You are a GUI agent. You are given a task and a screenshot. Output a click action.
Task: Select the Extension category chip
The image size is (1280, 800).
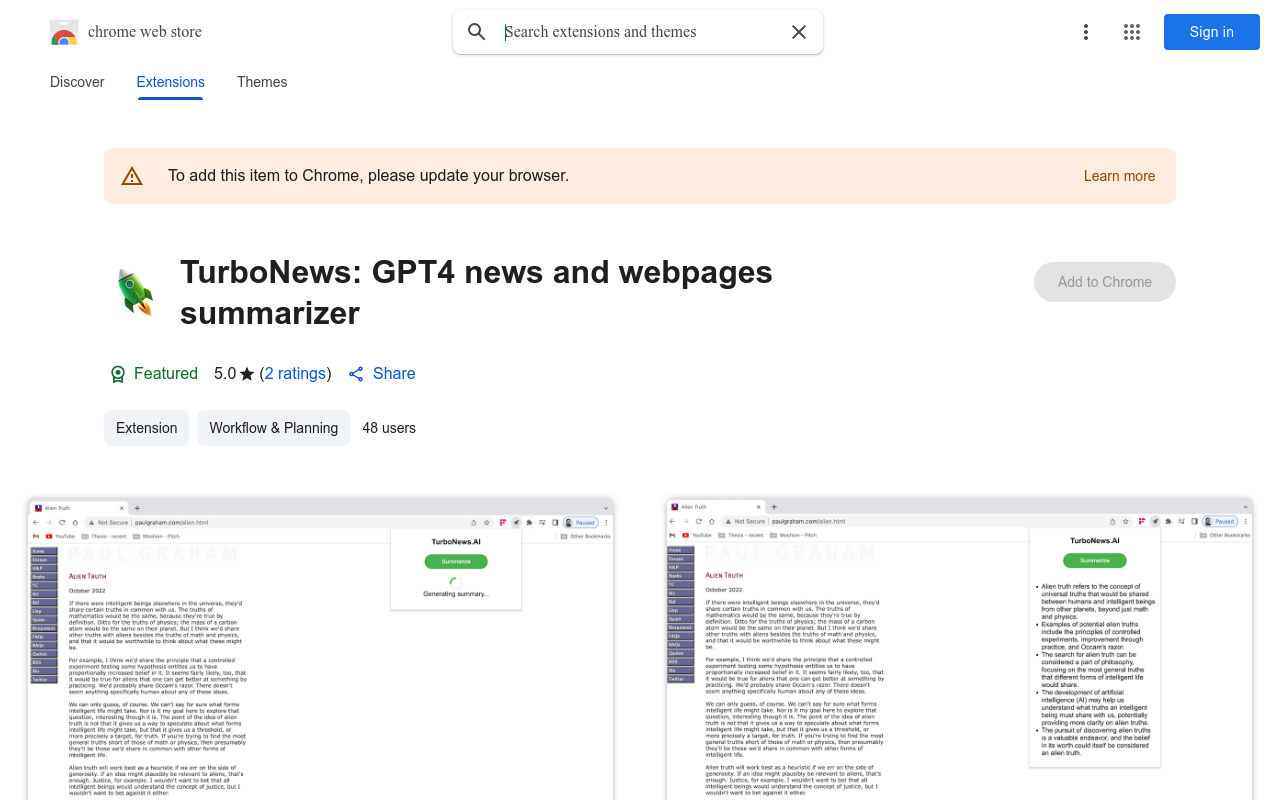(x=147, y=428)
